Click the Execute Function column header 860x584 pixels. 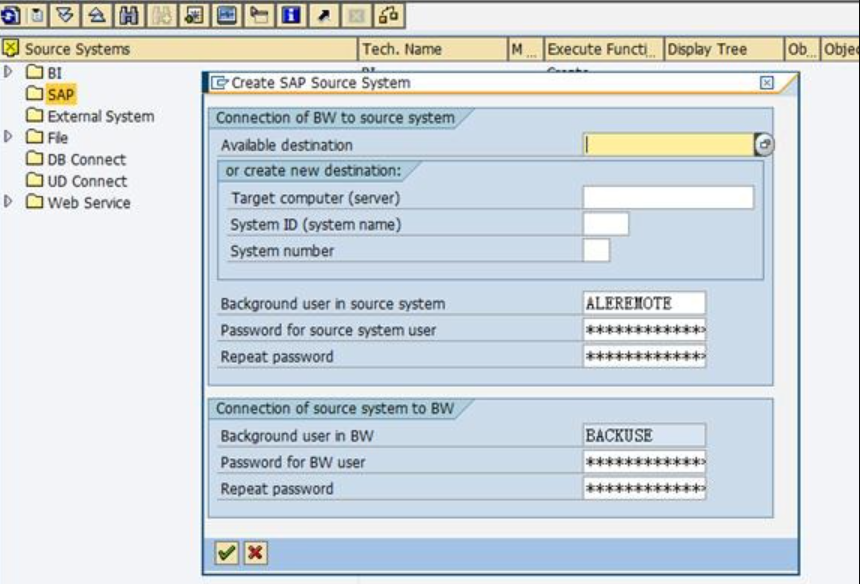tap(603, 49)
